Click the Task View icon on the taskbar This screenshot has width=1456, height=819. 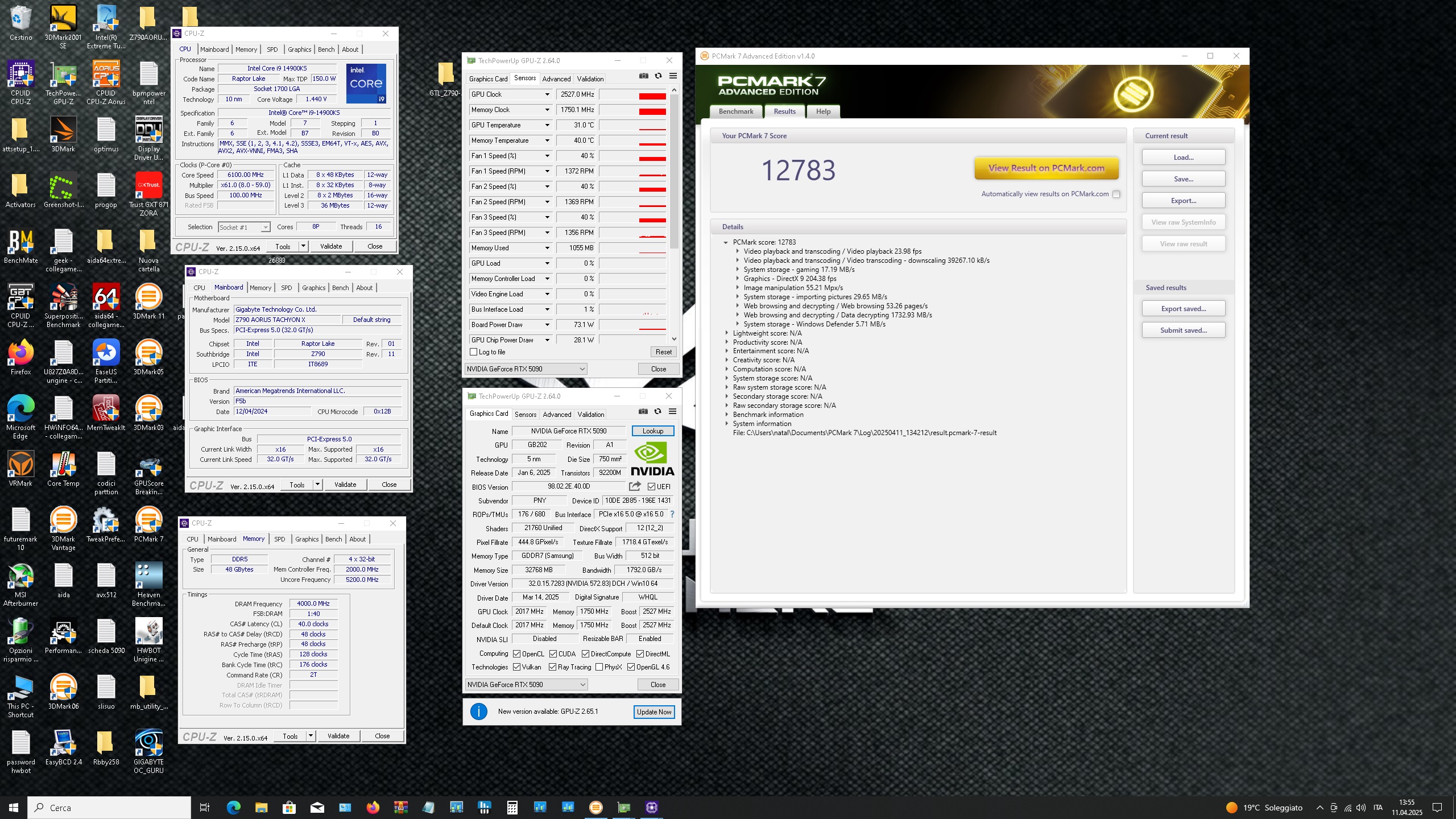coord(205,808)
